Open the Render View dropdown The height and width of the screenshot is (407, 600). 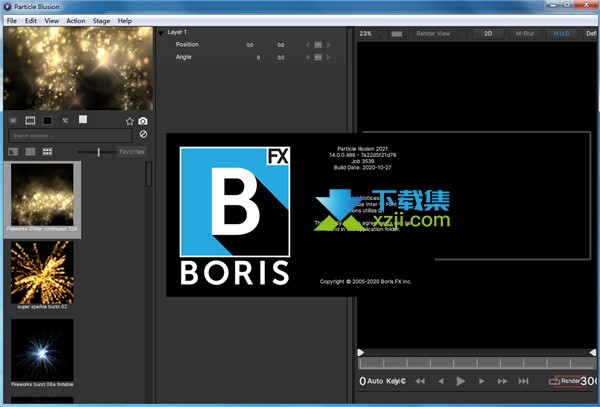click(x=437, y=34)
